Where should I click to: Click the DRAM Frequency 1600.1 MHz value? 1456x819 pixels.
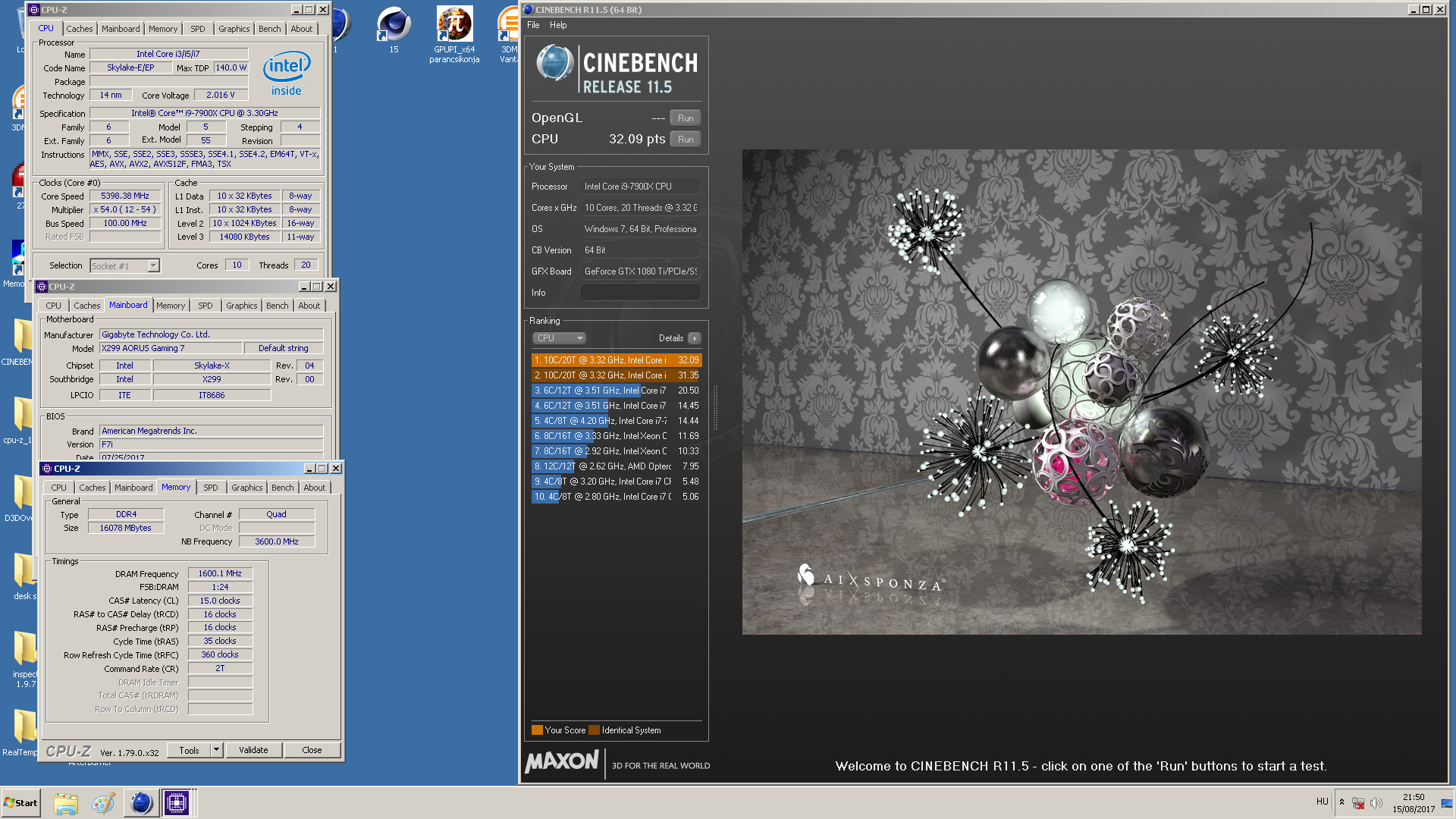click(220, 573)
